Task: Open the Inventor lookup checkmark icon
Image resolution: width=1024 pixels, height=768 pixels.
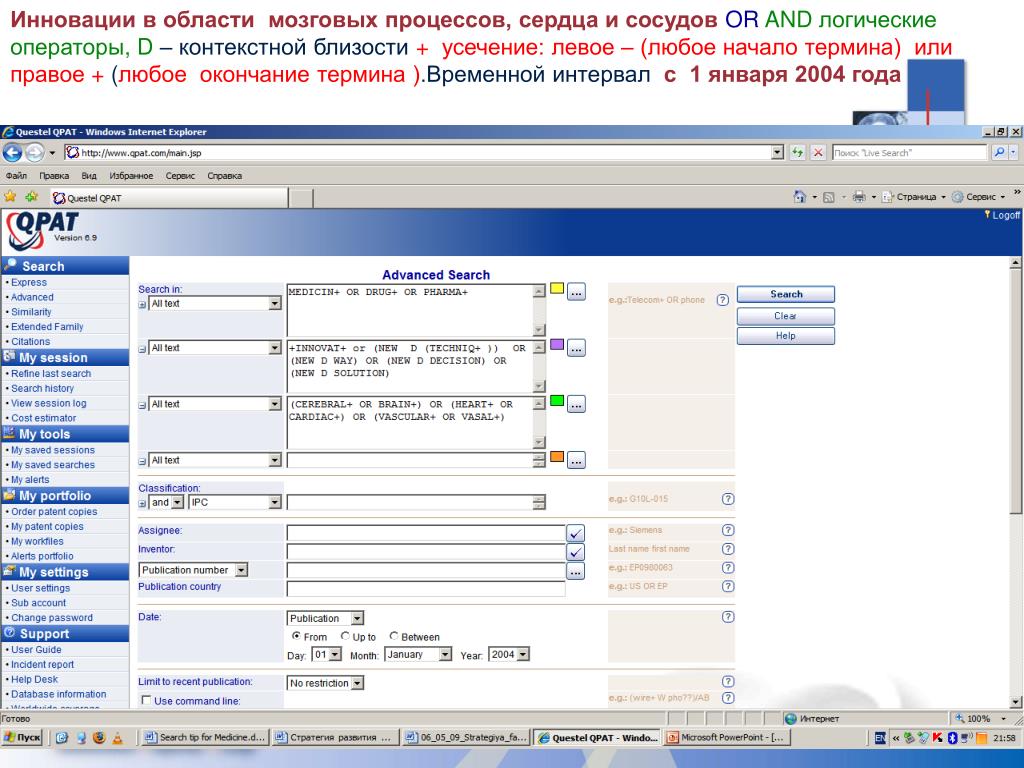Action: pos(575,552)
